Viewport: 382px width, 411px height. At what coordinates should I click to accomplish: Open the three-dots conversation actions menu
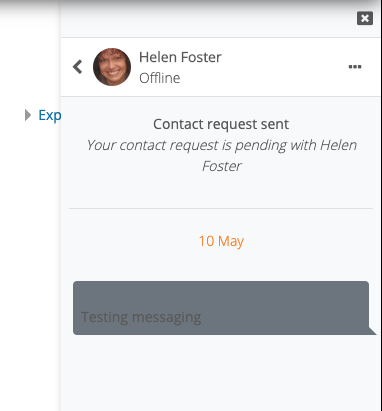click(355, 67)
